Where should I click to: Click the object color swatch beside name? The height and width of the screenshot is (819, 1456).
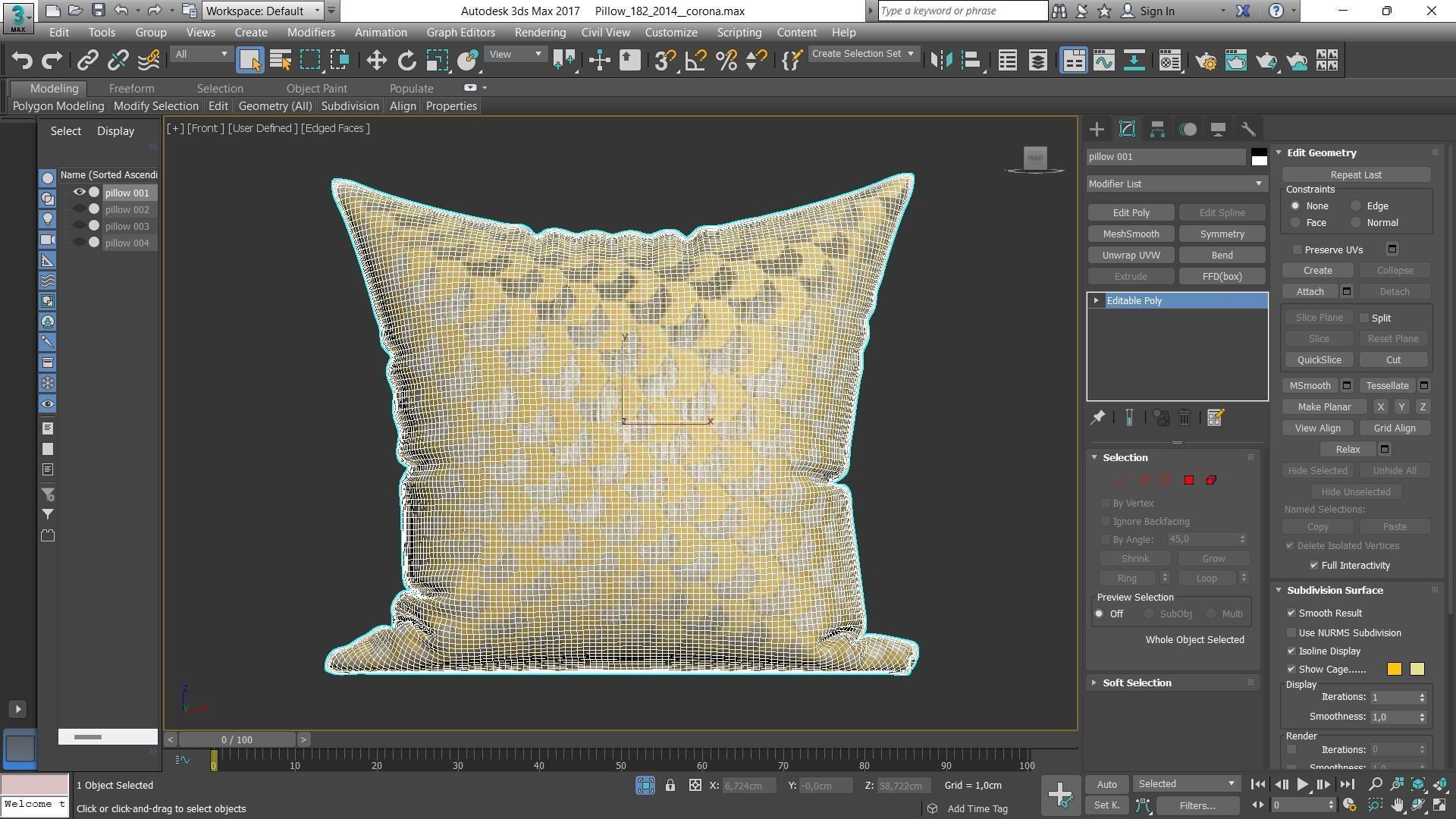click(x=1259, y=157)
